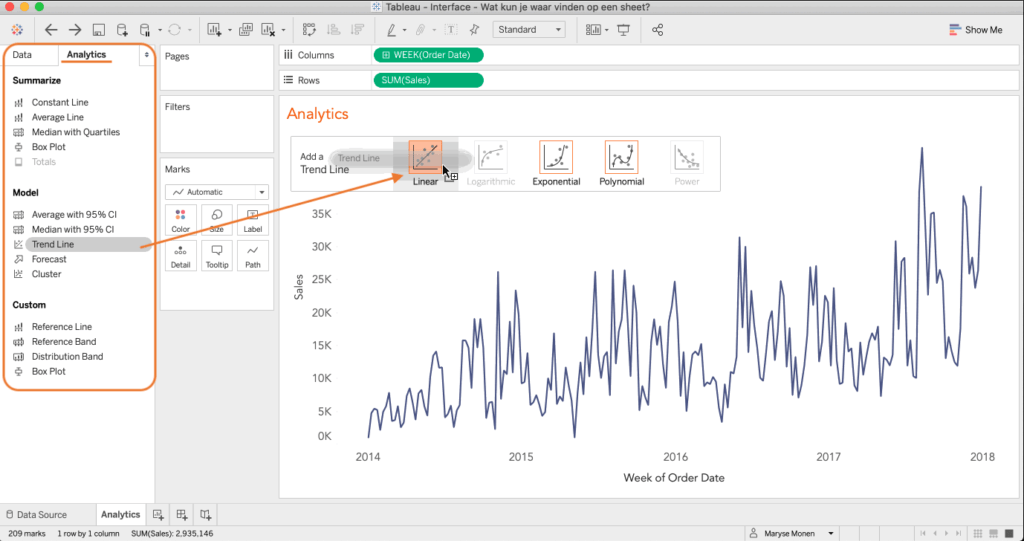This screenshot has width=1024, height=541.
Task: Open the Data Source tab
Action: pos(41,514)
